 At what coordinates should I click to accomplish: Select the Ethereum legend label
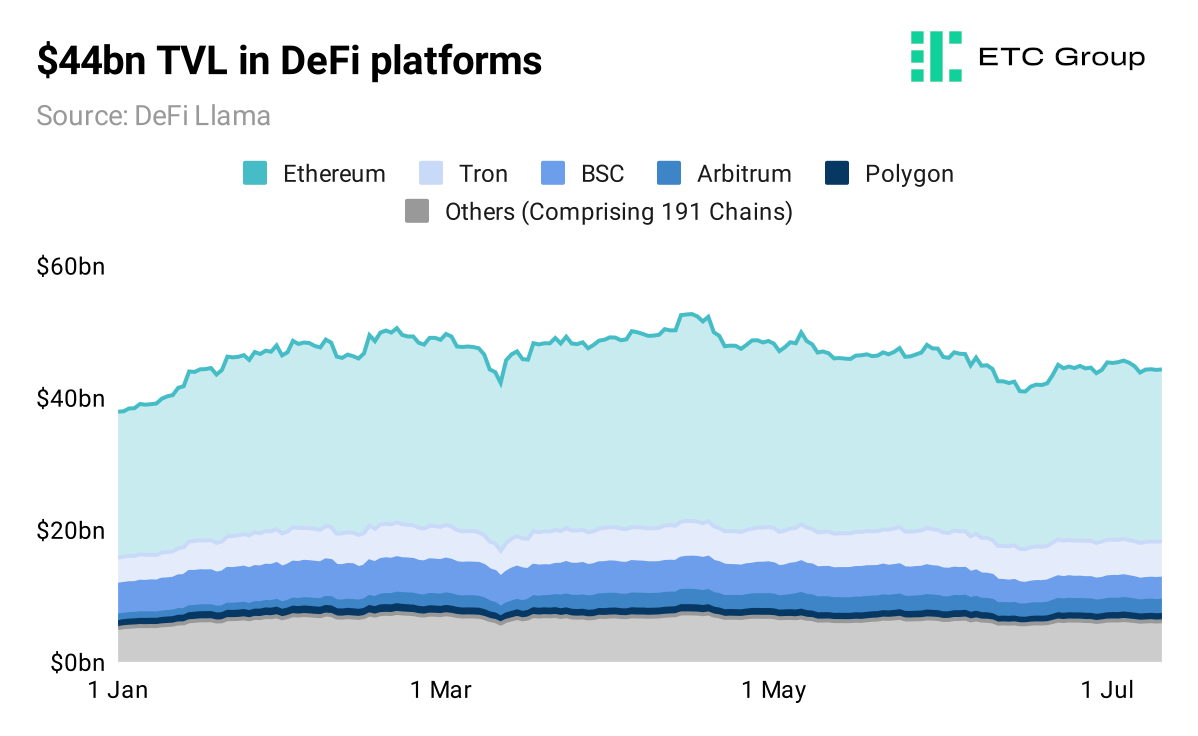[334, 173]
